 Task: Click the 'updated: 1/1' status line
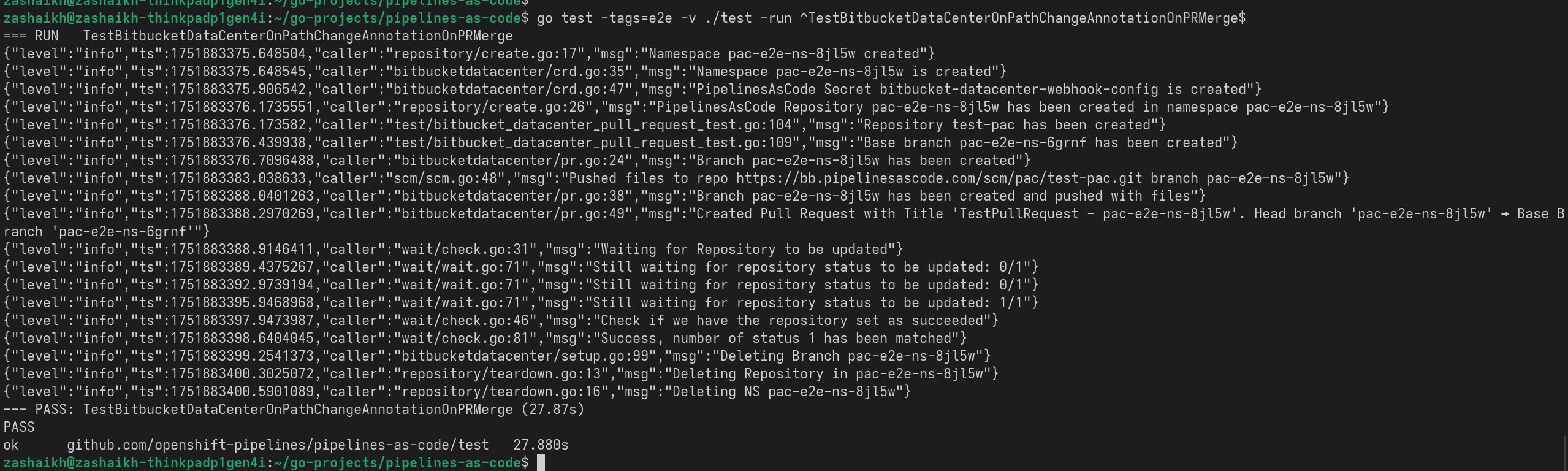(810, 303)
